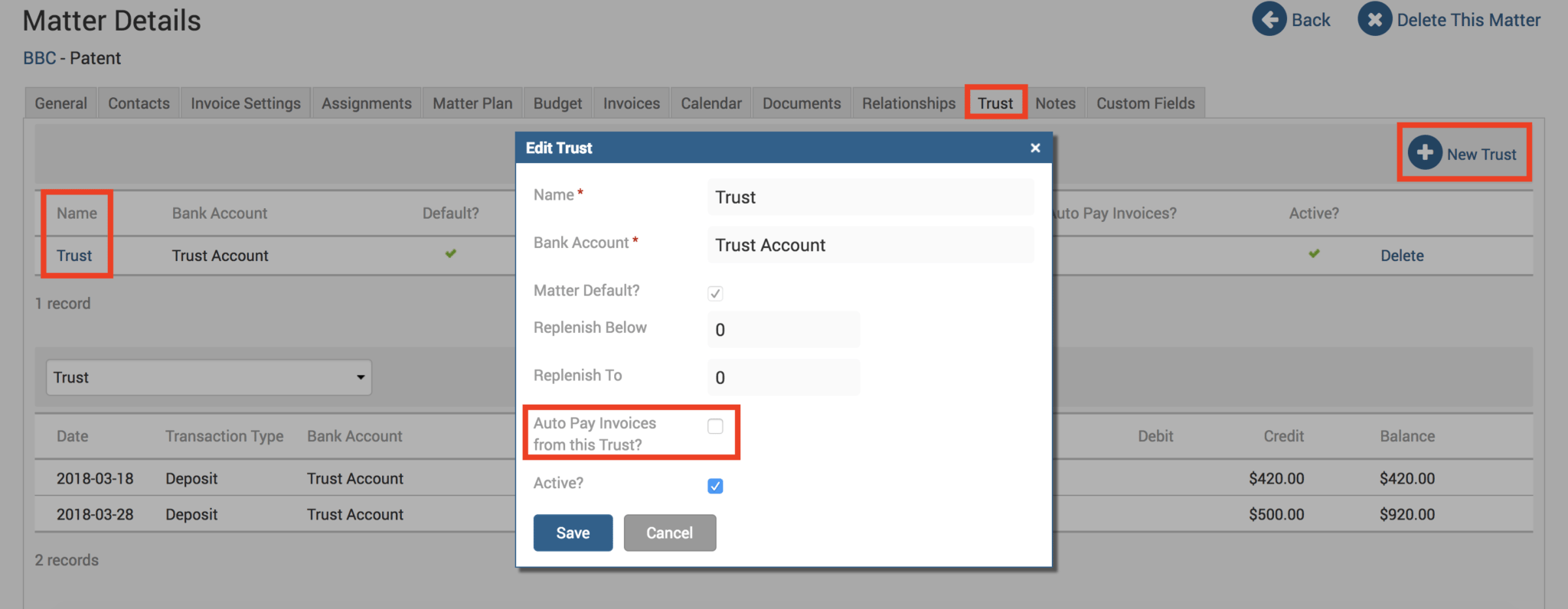This screenshot has width=1568, height=609.
Task: Click the New Trust plus icon
Action: [1425, 153]
